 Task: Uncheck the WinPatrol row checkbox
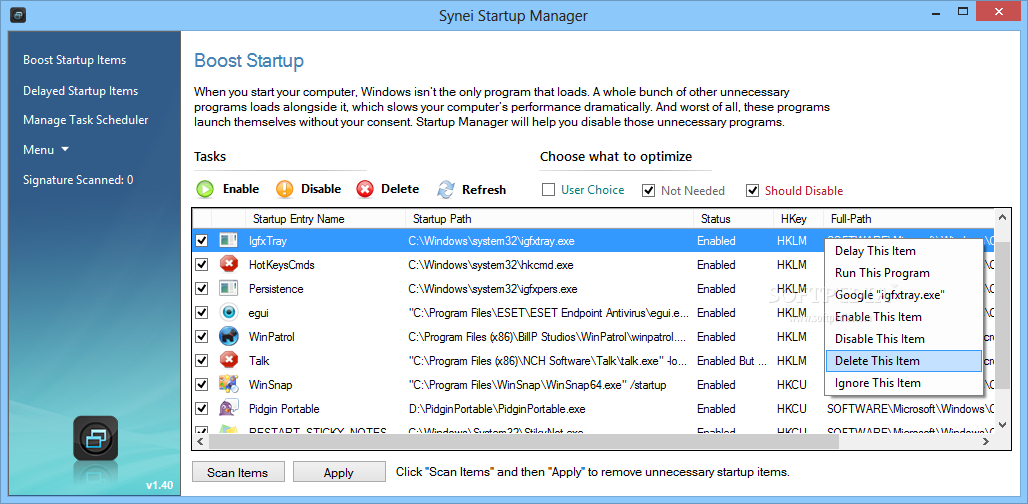[x=202, y=337]
